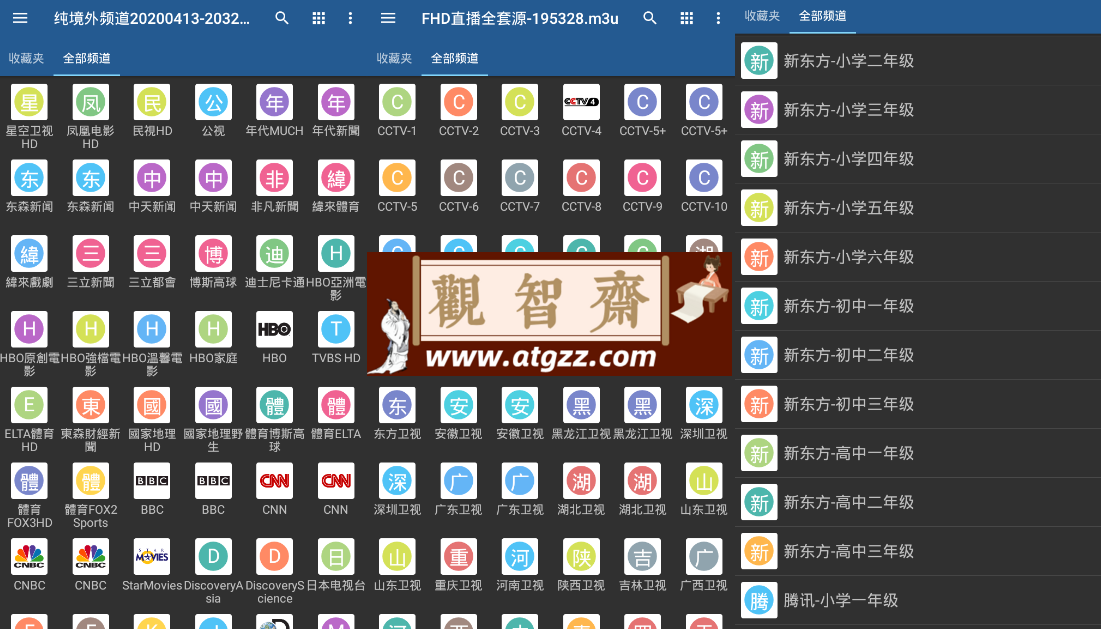The height and width of the screenshot is (629, 1101).
Task: Open 河南卫视 channel icon
Action: pos(520,557)
